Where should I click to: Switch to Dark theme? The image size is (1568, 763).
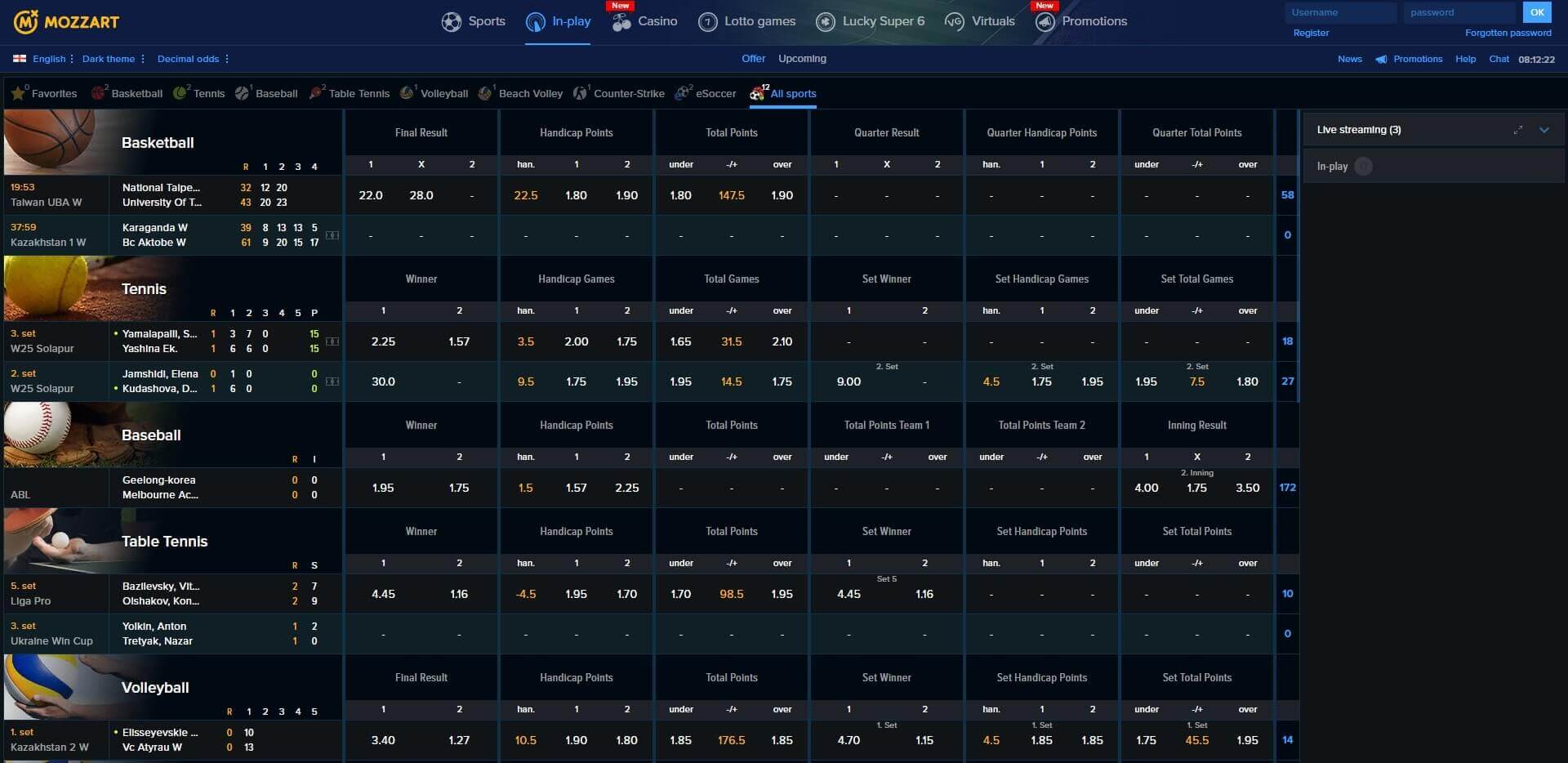click(x=110, y=58)
